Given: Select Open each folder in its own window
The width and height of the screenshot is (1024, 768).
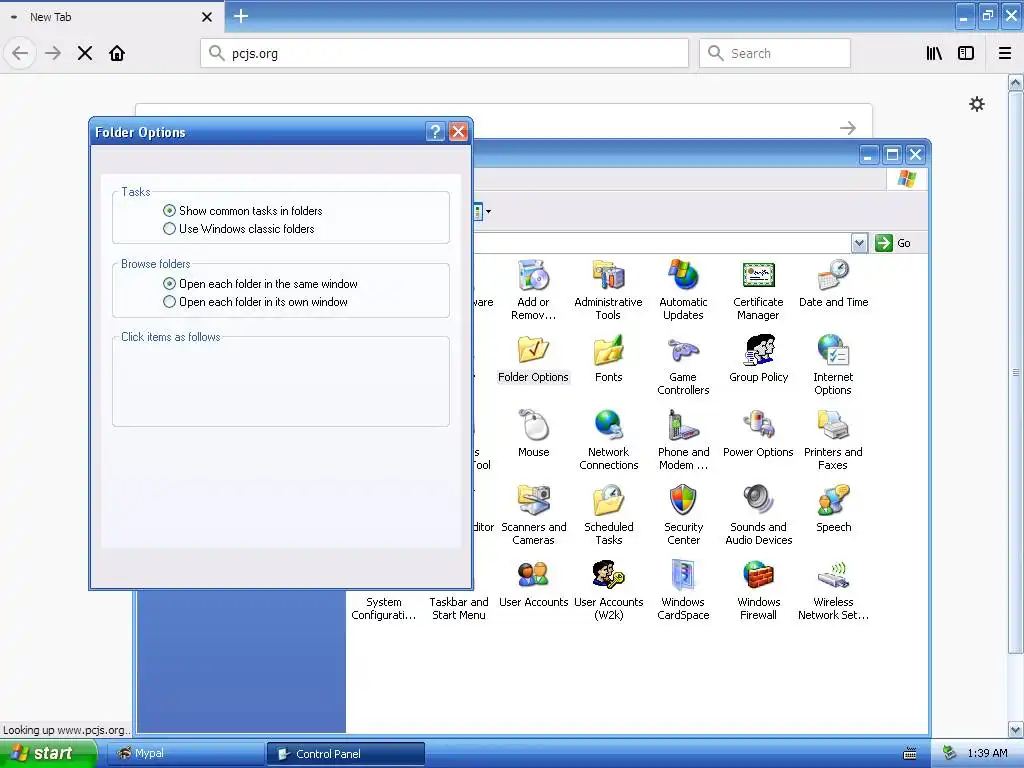Looking at the screenshot, I should [x=255, y=302].
